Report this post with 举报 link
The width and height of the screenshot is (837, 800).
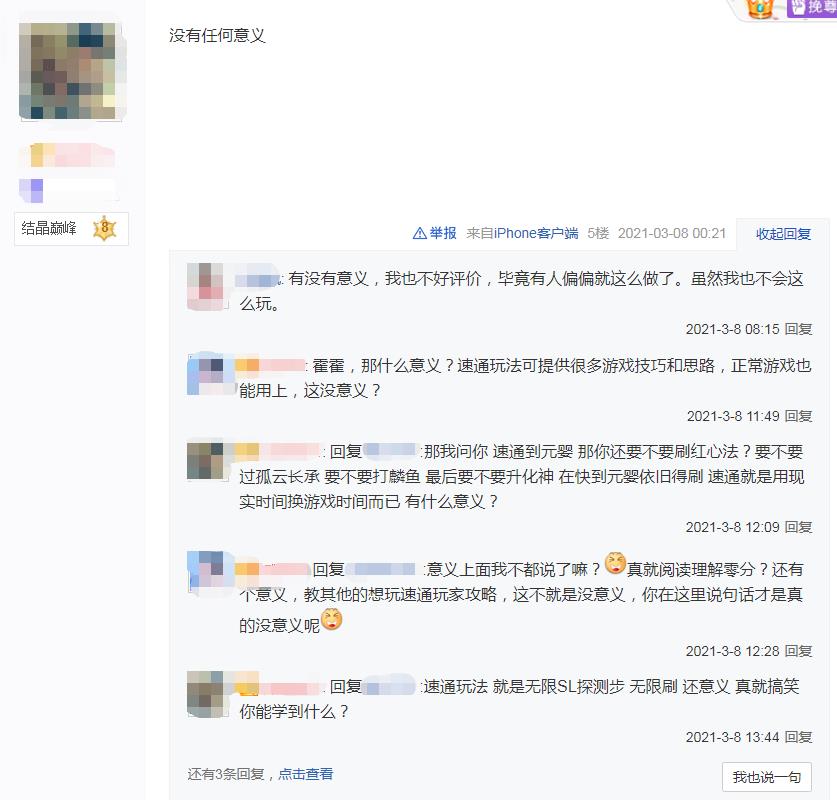click(x=443, y=233)
